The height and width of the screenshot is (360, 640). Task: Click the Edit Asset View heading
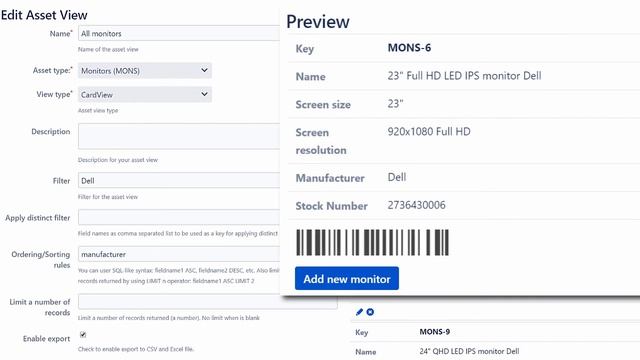[44, 15]
